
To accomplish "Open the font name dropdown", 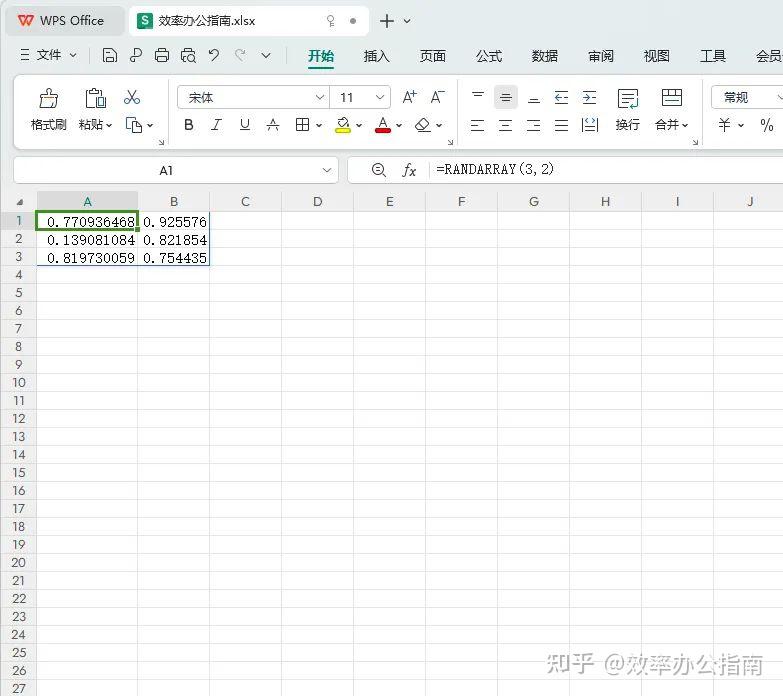I will coord(320,97).
